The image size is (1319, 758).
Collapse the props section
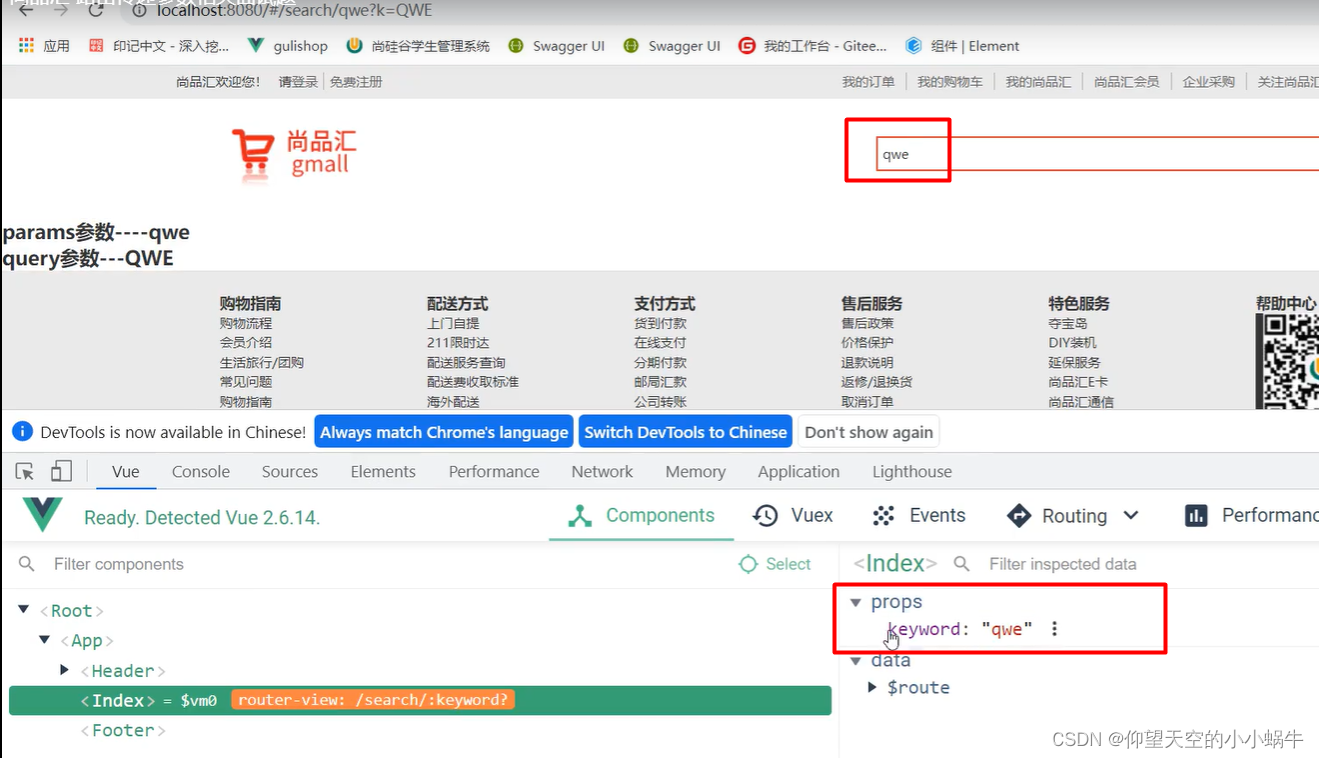pyautogui.click(x=855, y=602)
